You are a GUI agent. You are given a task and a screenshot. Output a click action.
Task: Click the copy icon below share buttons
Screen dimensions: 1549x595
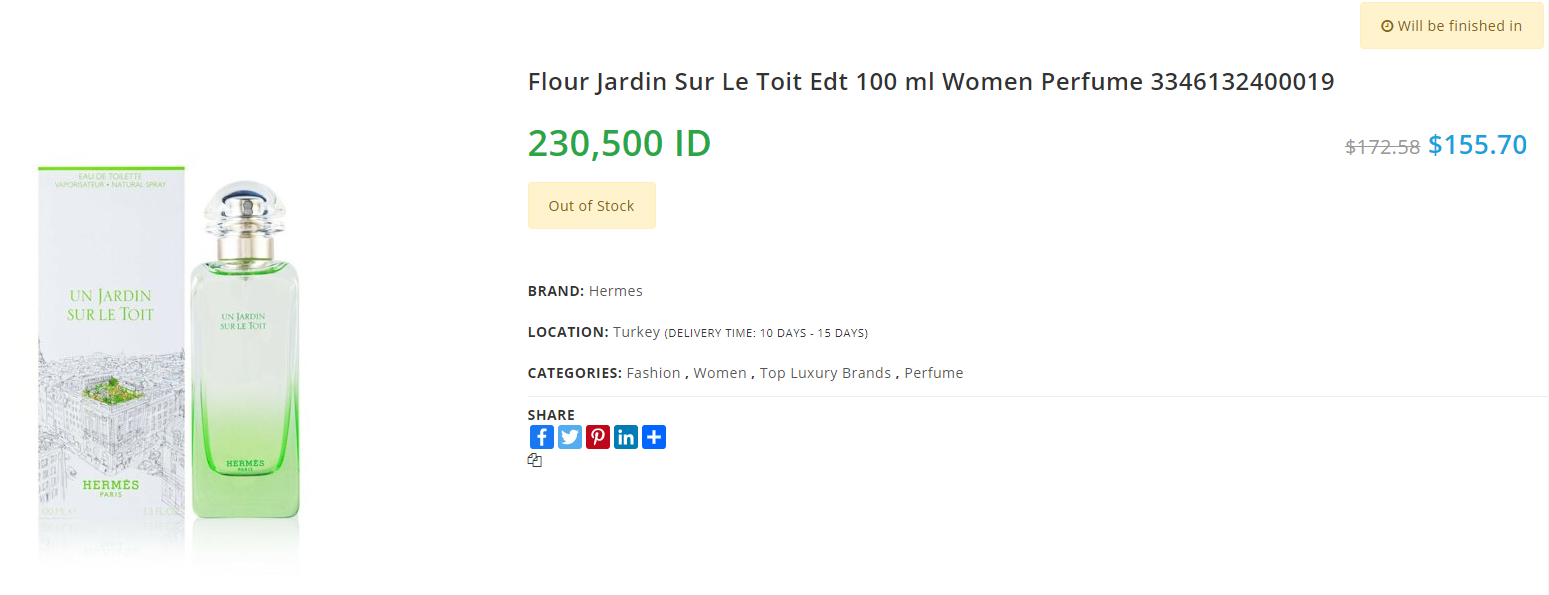pyautogui.click(x=535, y=461)
